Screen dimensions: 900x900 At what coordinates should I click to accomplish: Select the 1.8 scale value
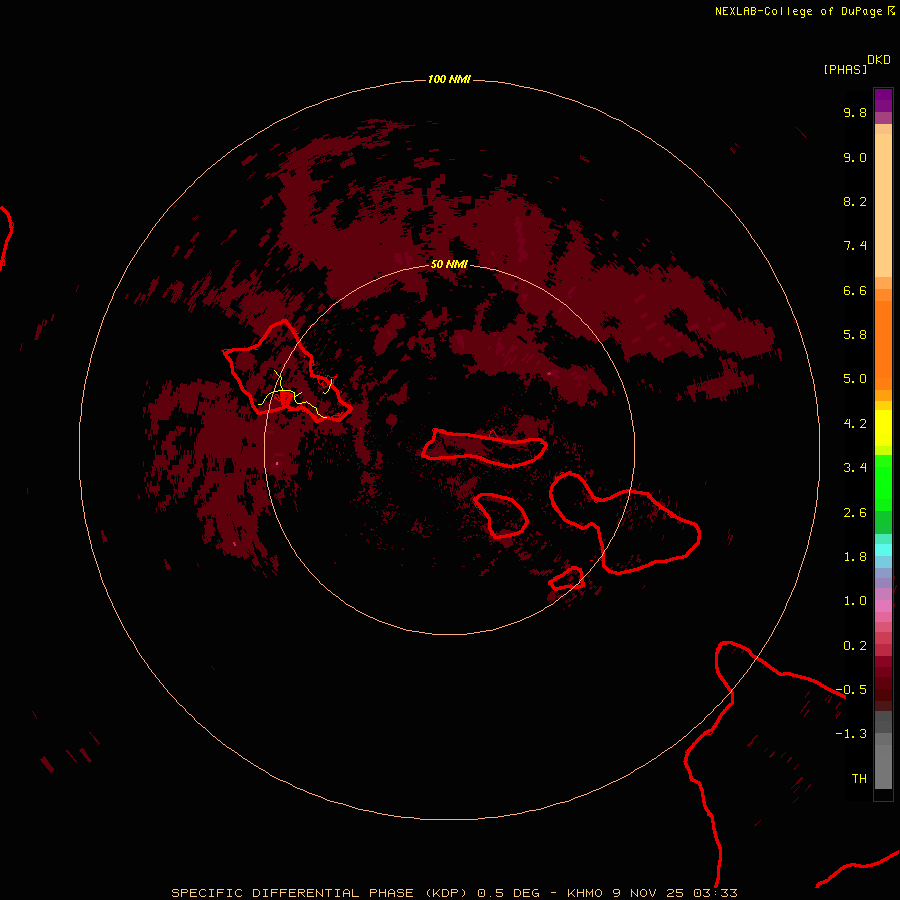point(855,557)
